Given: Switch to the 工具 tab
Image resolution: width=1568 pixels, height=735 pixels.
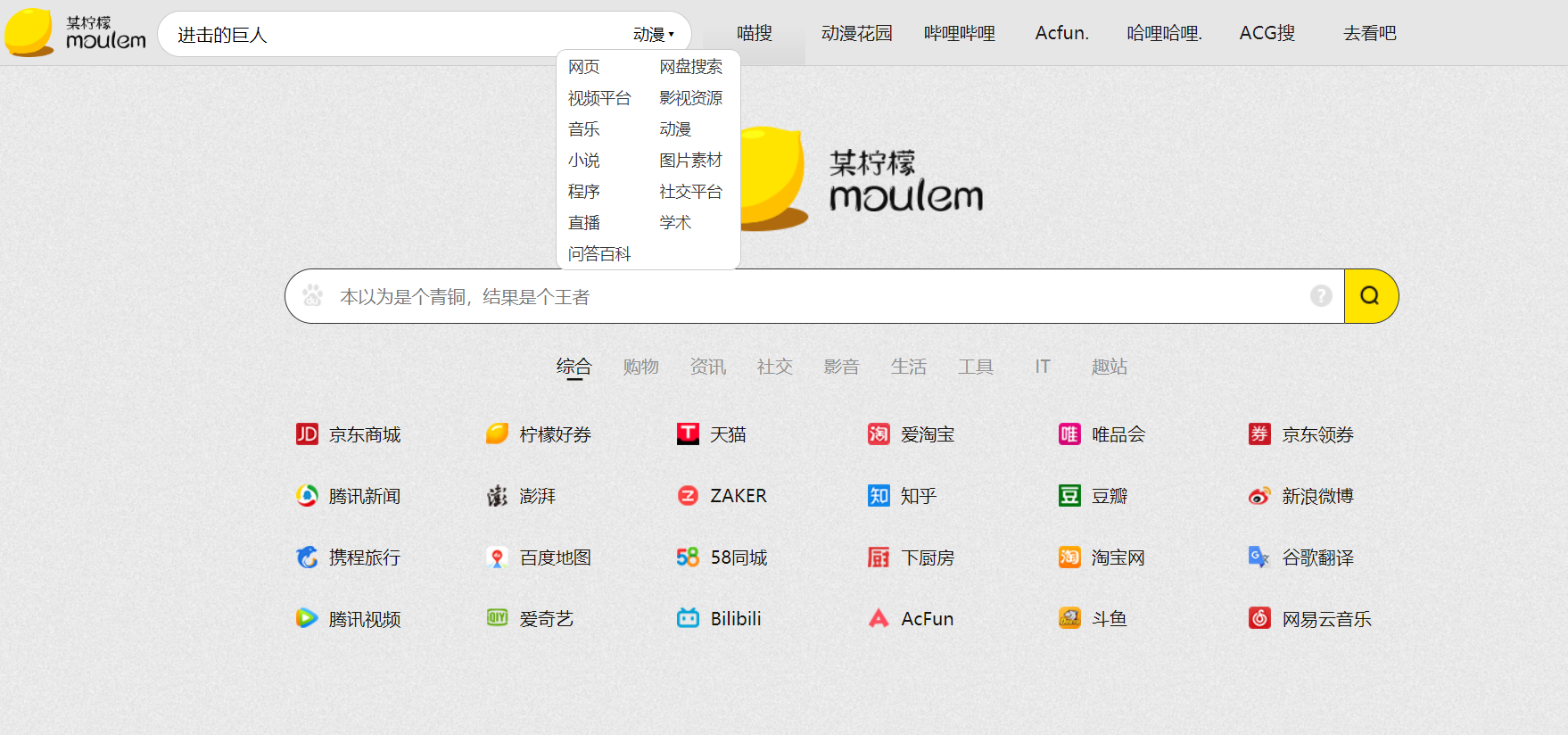Looking at the screenshot, I should pos(976,367).
